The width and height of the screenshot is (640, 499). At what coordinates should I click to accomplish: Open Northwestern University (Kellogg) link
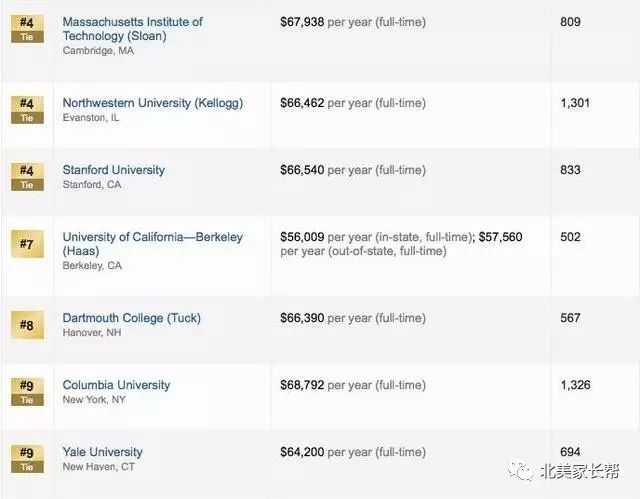[153, 103]
